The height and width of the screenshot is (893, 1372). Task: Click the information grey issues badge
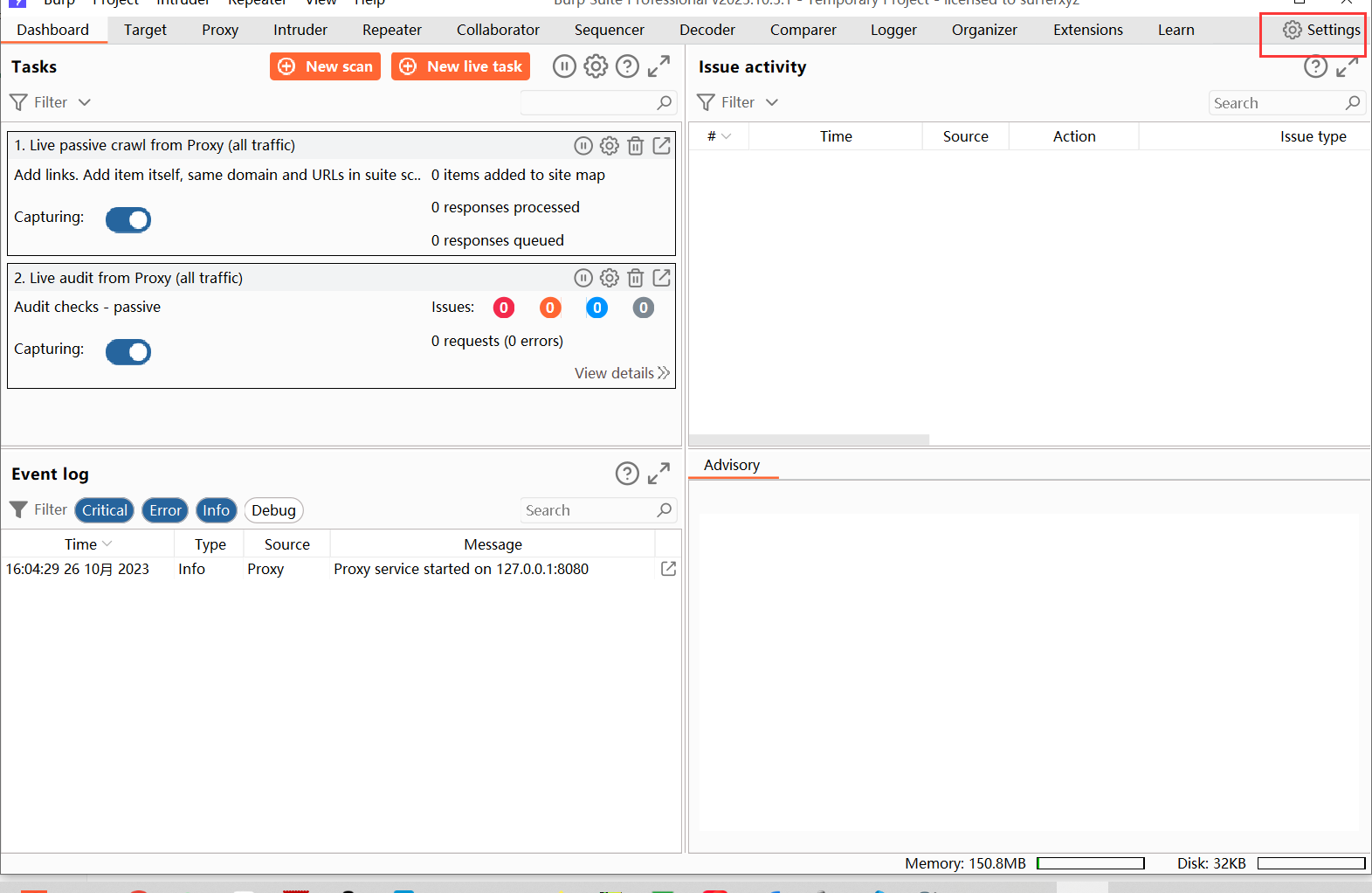point(644,308)
